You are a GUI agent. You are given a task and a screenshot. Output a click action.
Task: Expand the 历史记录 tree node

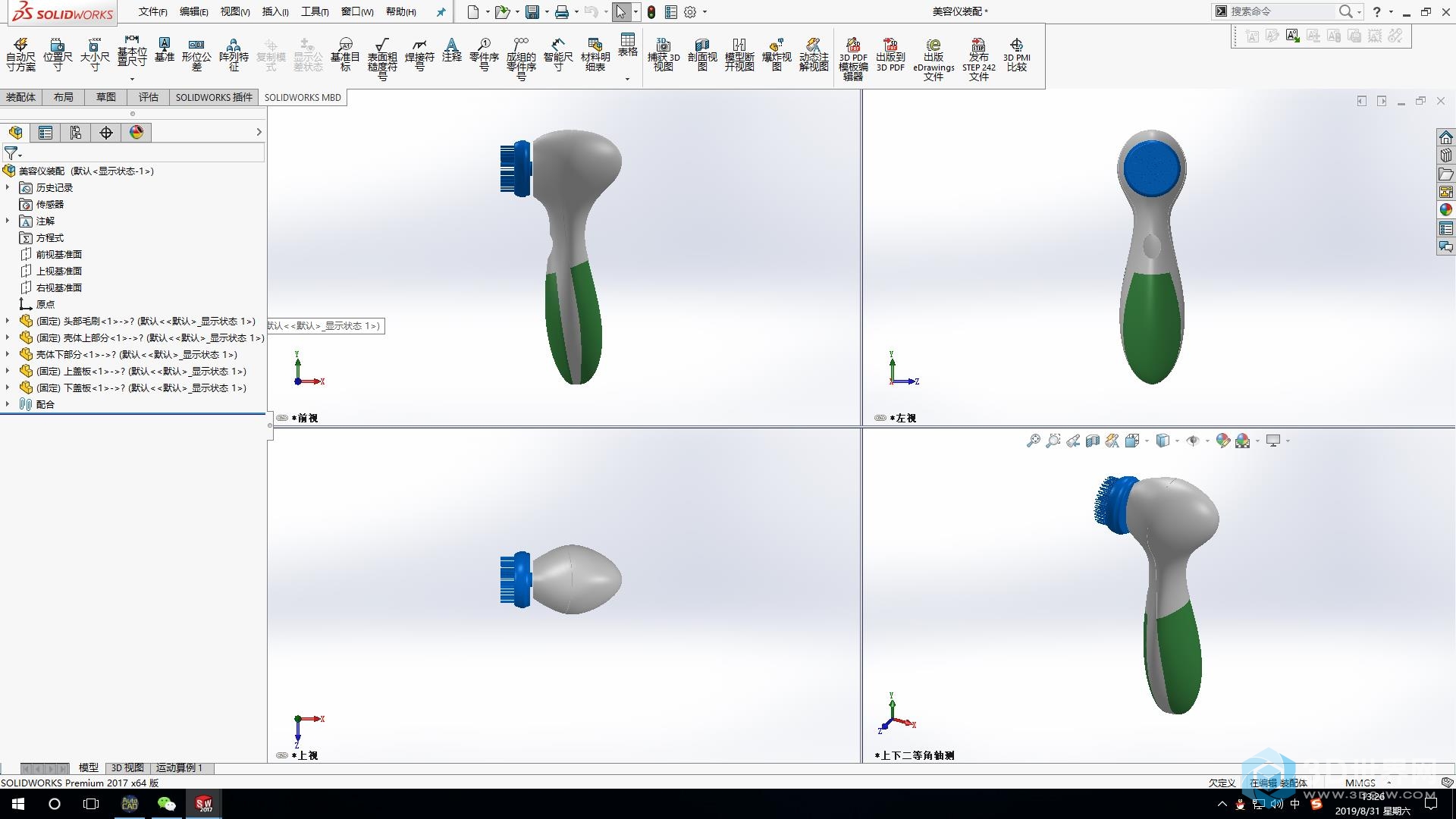pyautogui.click(x=8, y=187)
